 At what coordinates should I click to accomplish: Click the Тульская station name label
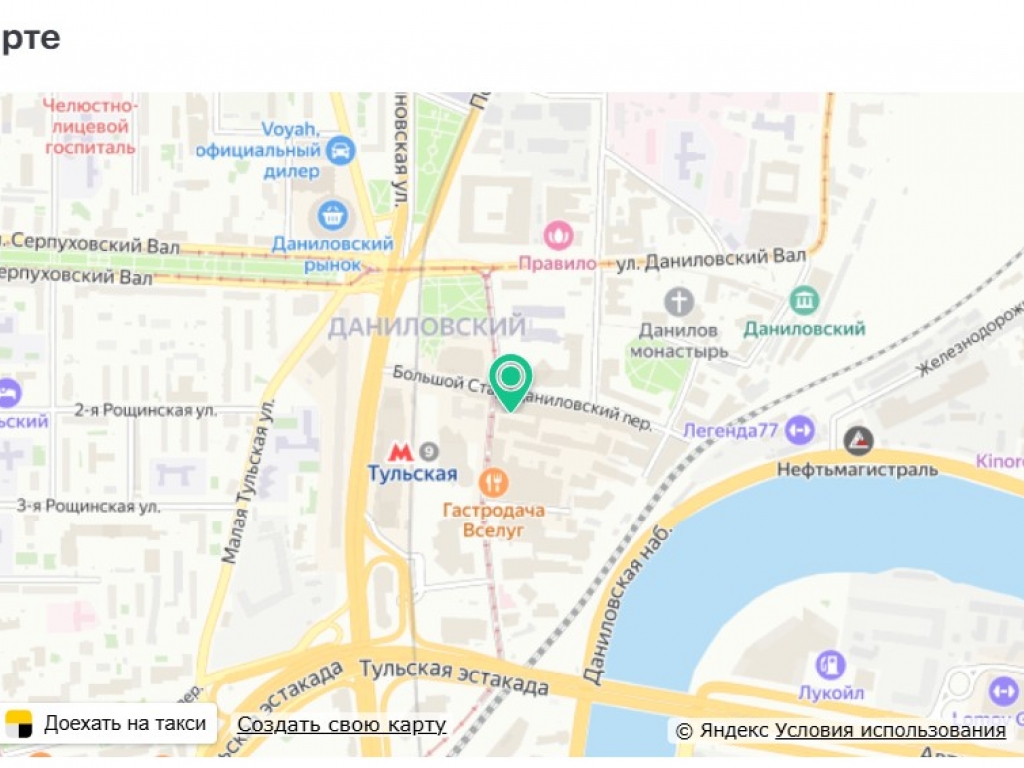(x=412, y=473)
